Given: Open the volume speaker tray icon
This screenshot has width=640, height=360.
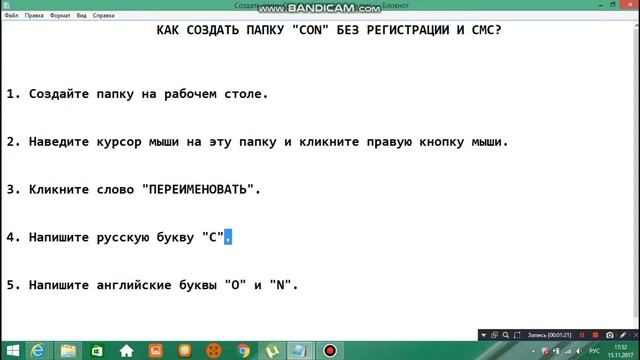Looking at the screenshot, I should click(579, 351).
